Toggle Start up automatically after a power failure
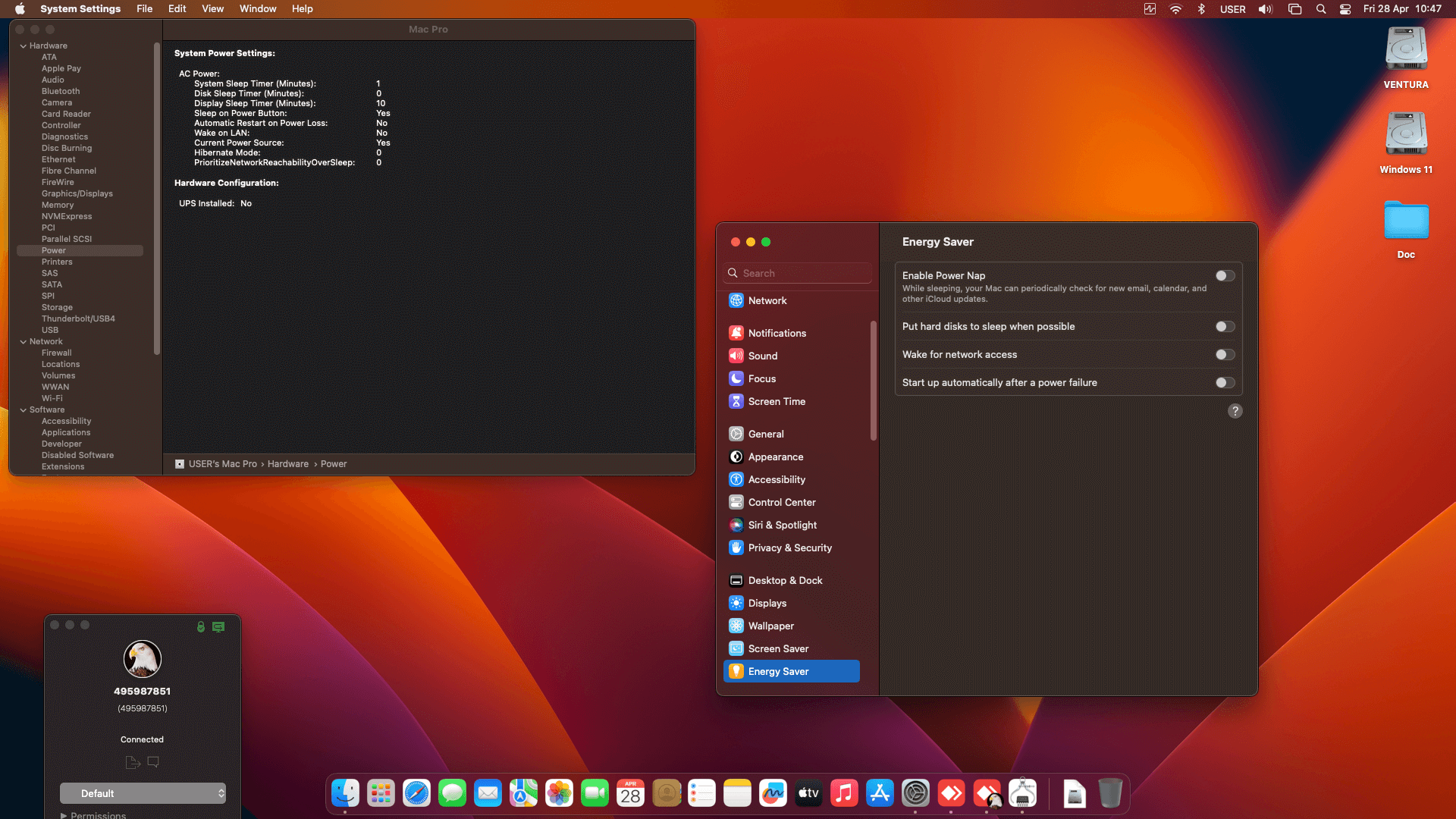The height and width of the screenshot is (819, 1456). tap(1225, 383)
